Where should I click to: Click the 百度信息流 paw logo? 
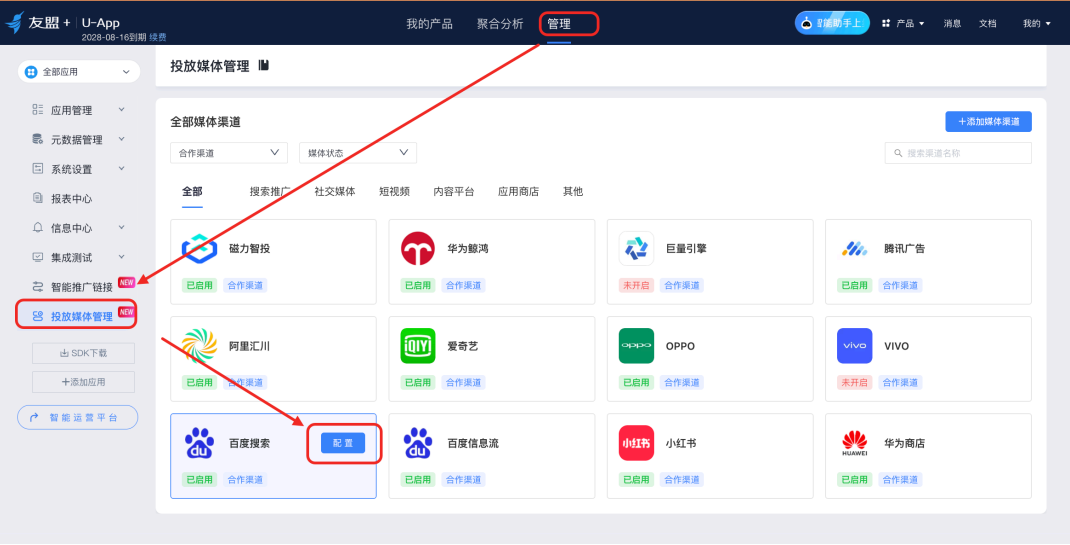tap(418, 443)
